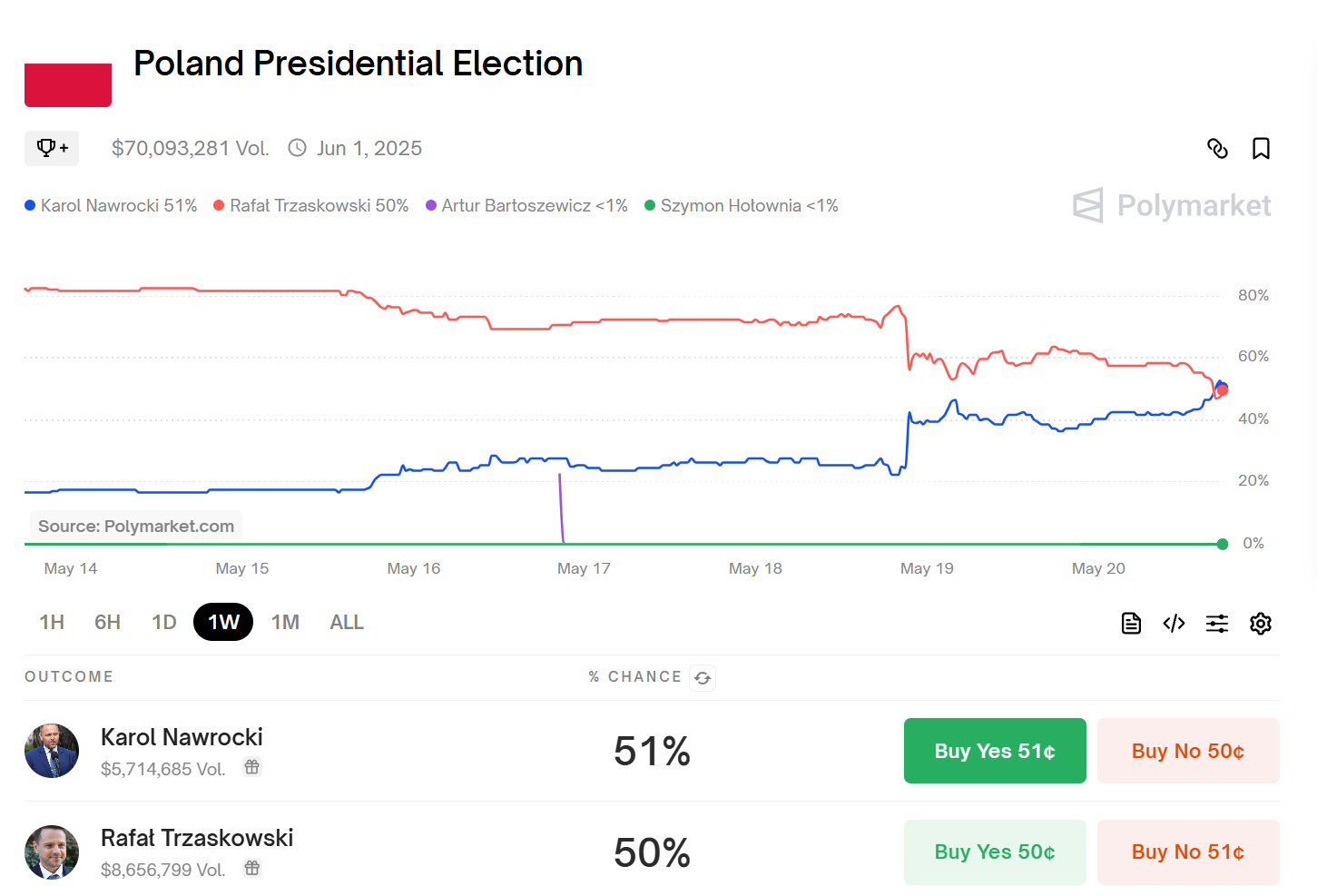This screenshot has width=1317, height=896.
Task: Show the 1M chart range
Action: (x=285, y=622)
